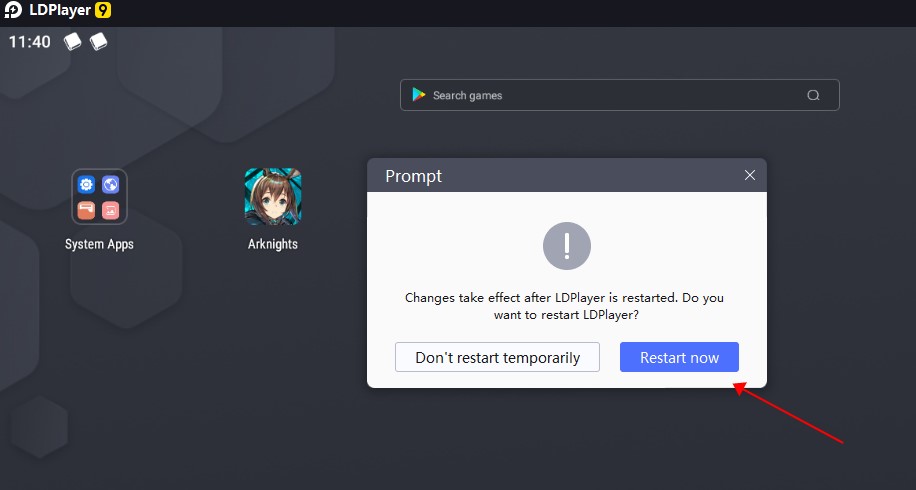Open the pink Gallery icon in System Apps

click(110, 210)
